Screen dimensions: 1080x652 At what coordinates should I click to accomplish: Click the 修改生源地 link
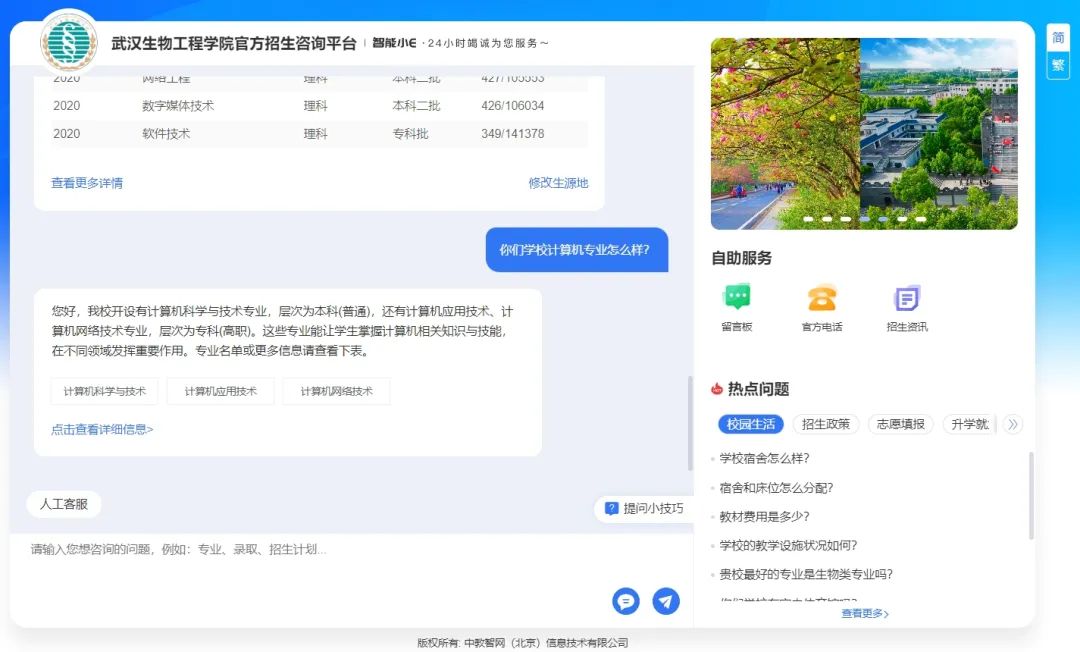pos(558,183)
